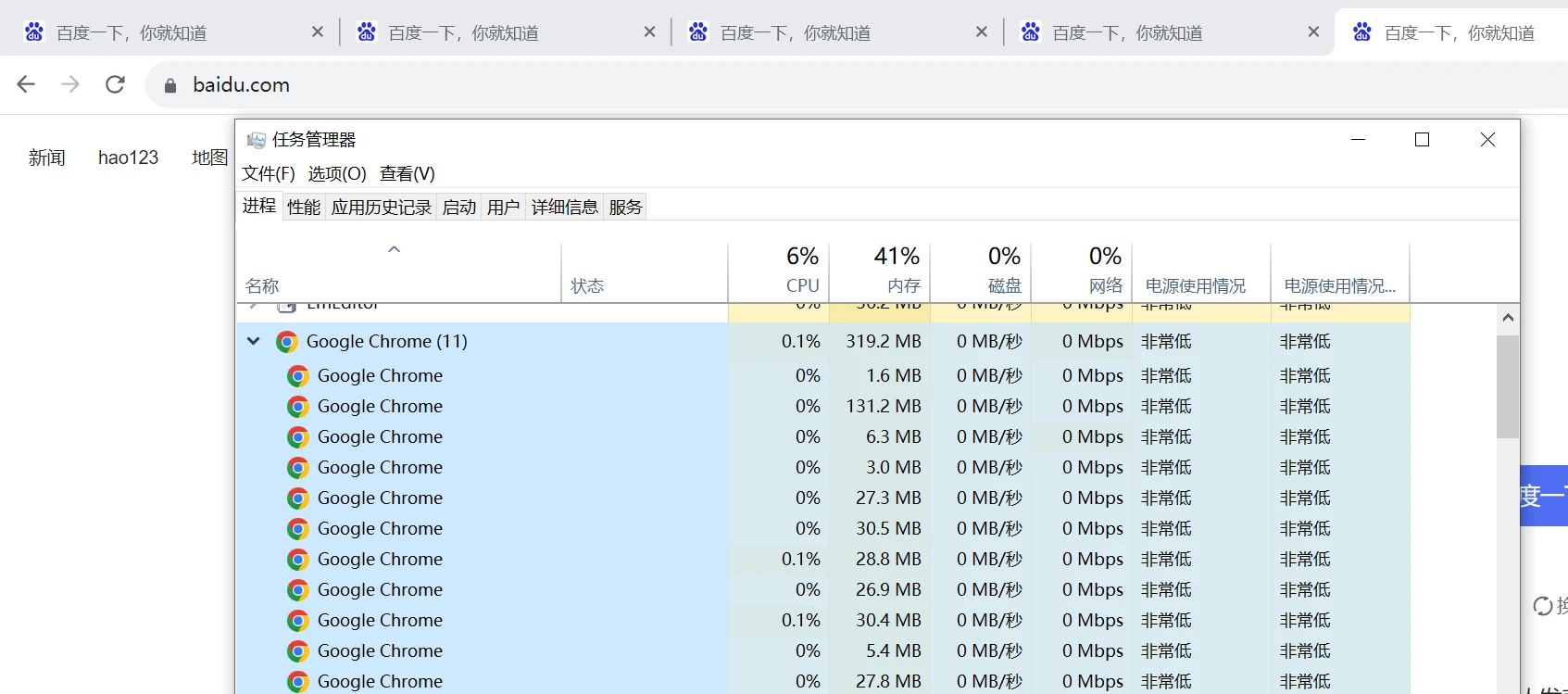Viewport: 1568px width, 694px height.
Task: Click the Chrome forward navigation arrow
Action: click(70, 84)
